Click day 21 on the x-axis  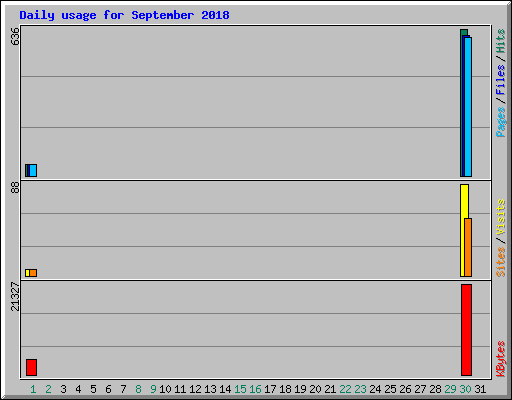pos(330,389)
